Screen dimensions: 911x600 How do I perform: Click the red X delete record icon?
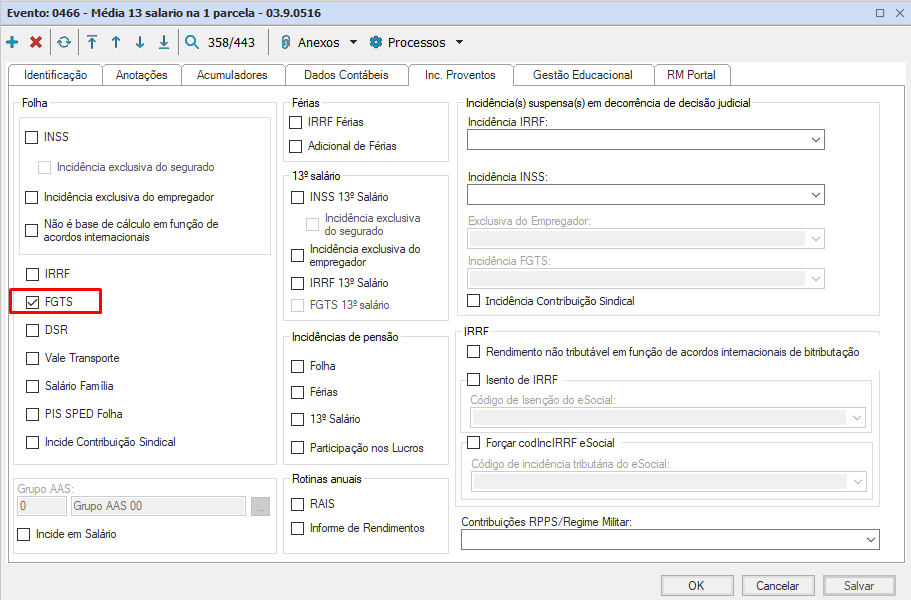(36, 42)
